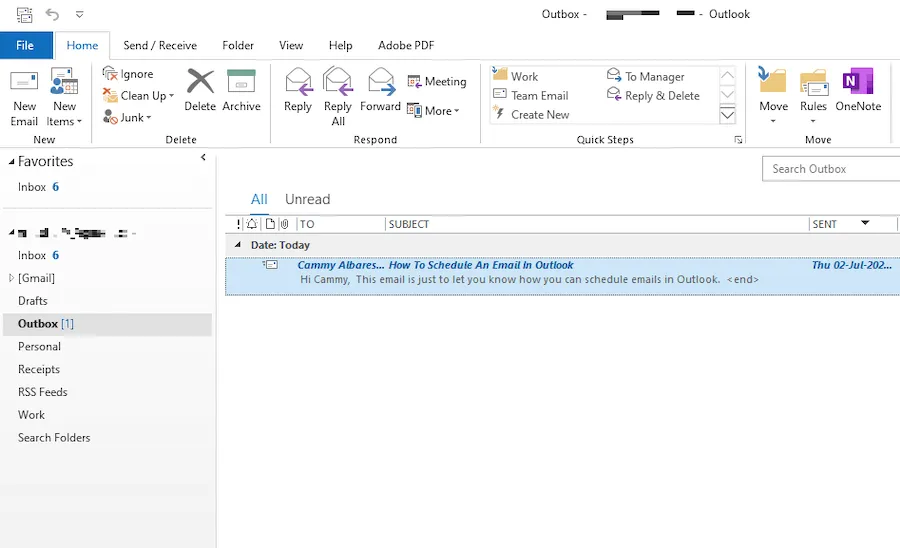The width and height of the screenshot is (900, 548).
Task: Sort by attachment paperclip column
Action: pyautogui.click(x=284, y=224)
